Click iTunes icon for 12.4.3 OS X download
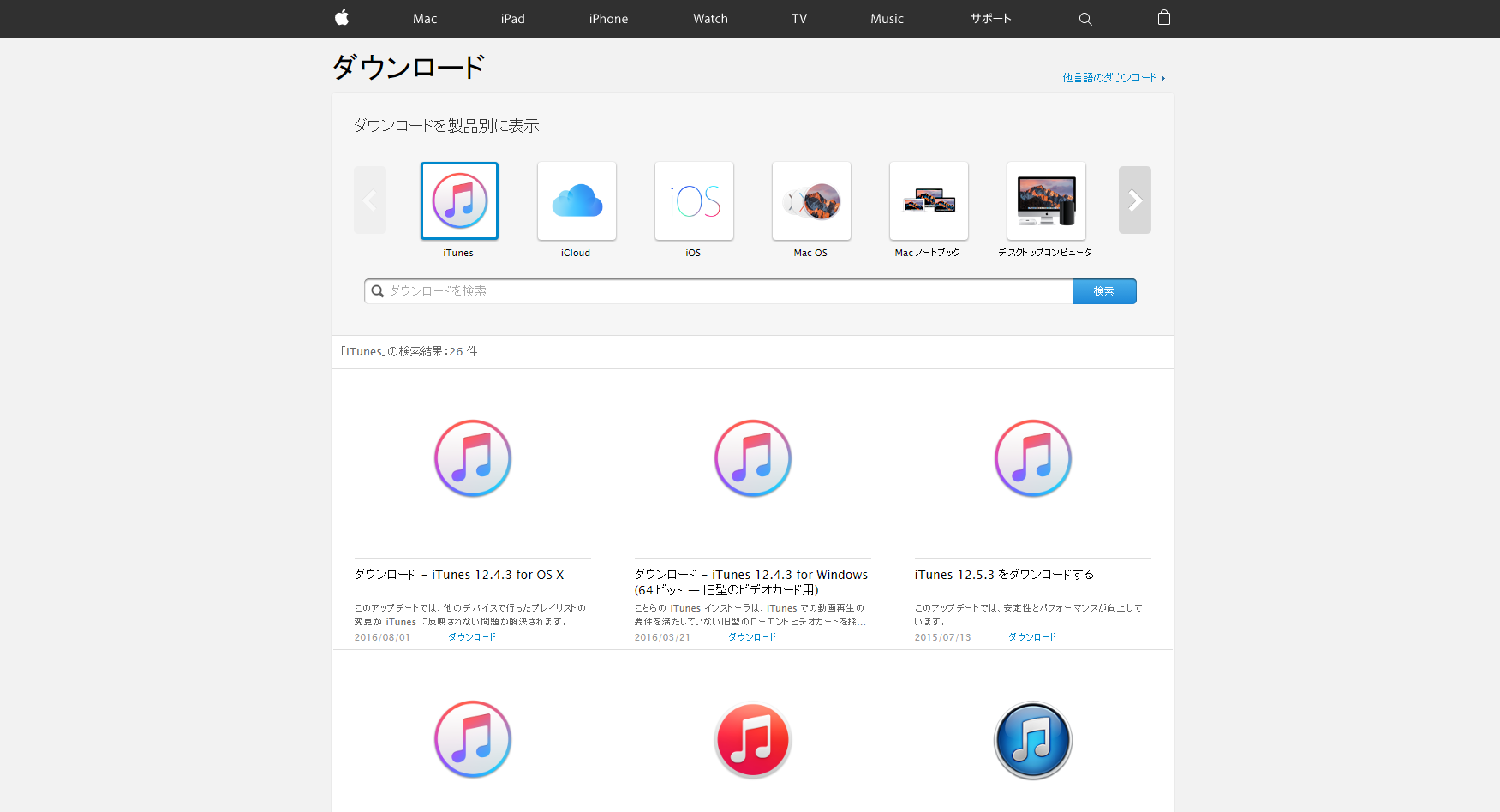 point(473,458)
